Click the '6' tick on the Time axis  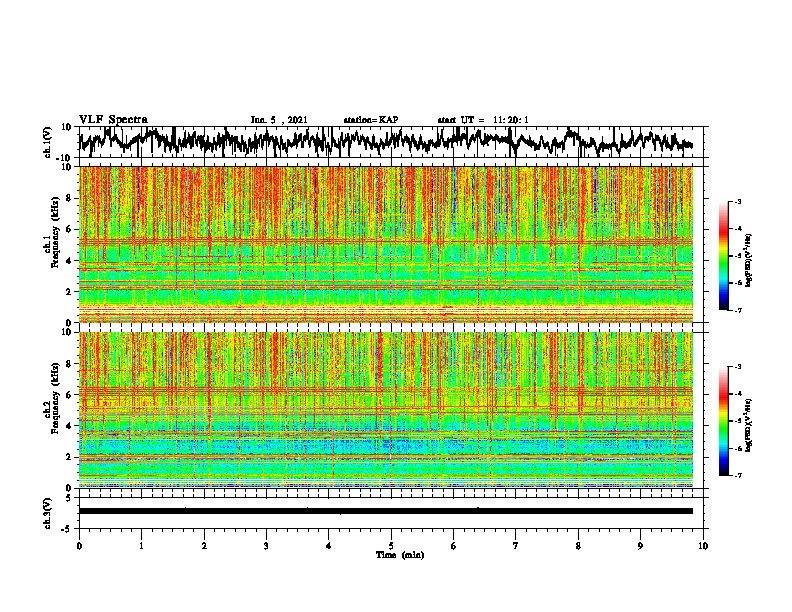(454, 546)
